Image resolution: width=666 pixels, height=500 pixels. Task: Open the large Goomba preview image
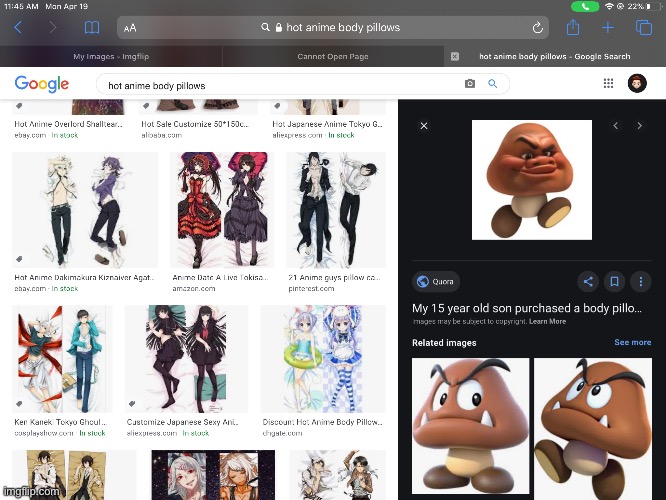(532, 180)
